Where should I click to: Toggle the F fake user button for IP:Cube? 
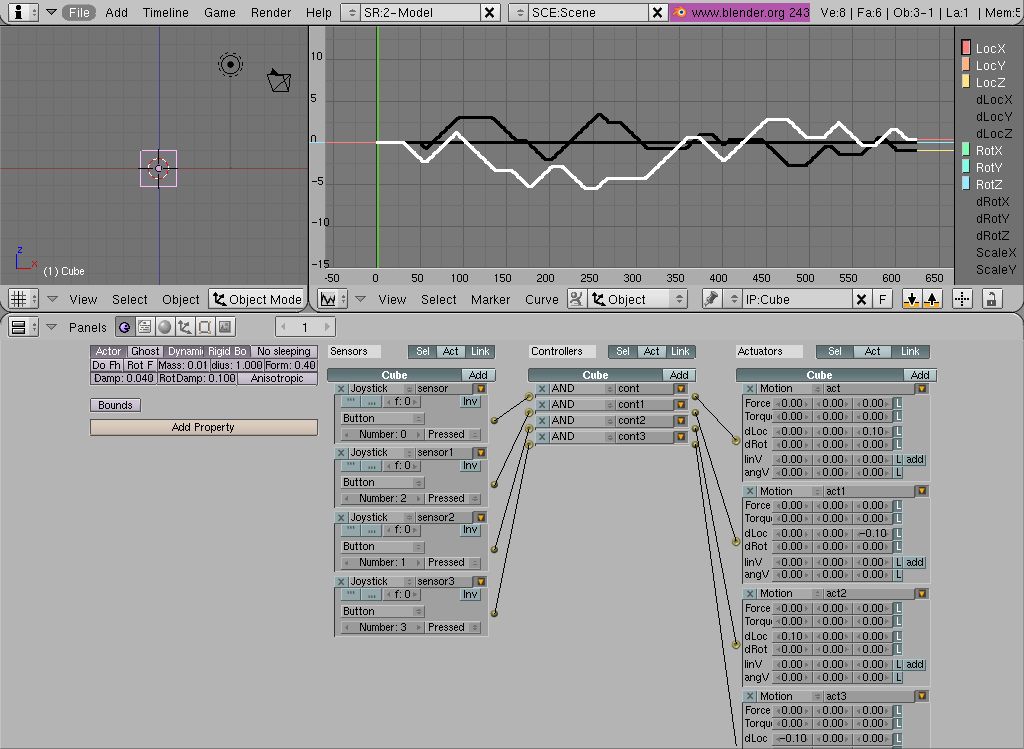point(882,299)
